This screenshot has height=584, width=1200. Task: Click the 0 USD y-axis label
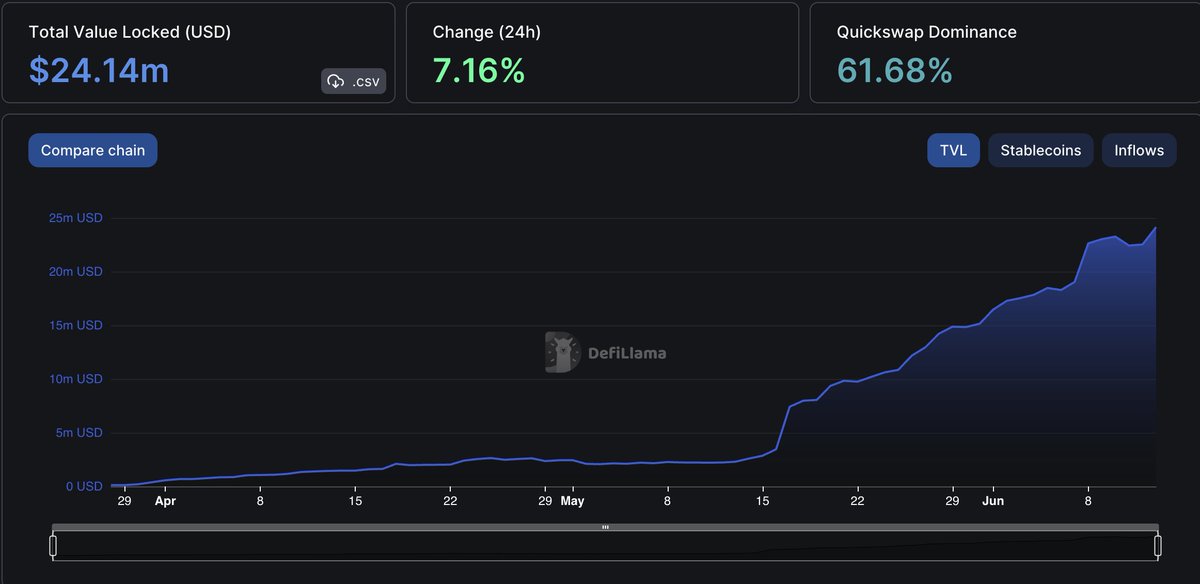(84, 487)
